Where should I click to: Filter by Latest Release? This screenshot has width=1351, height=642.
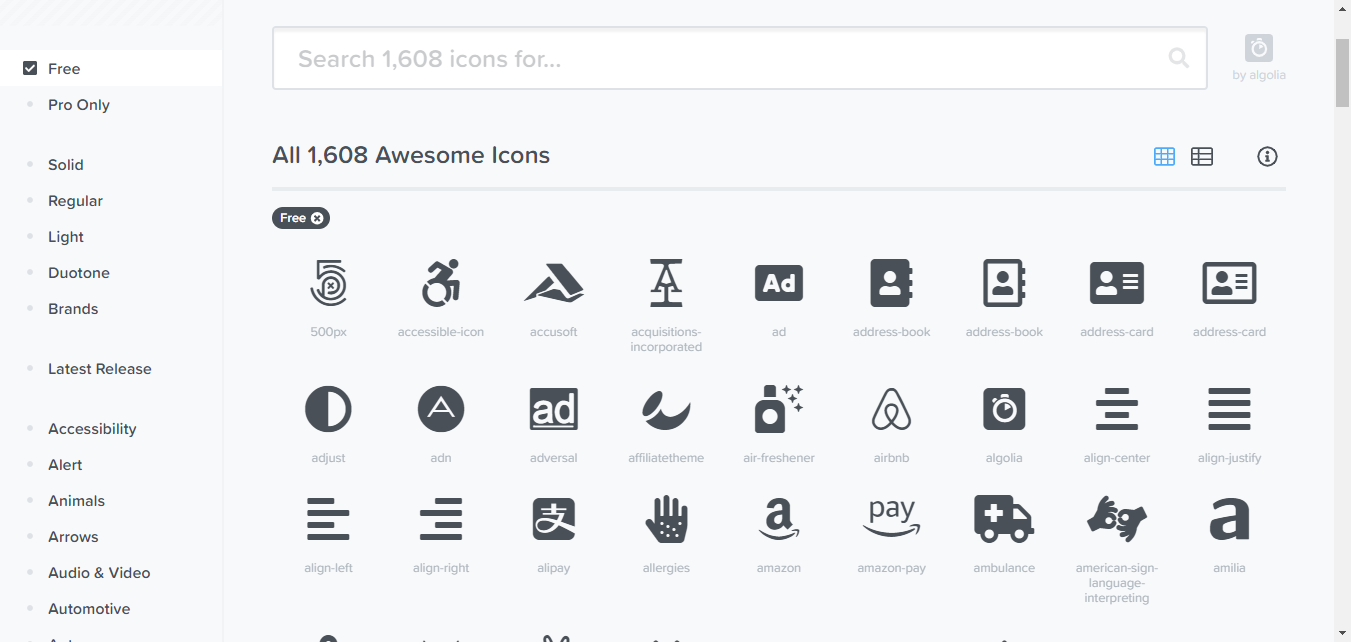[x=100, y=369]
